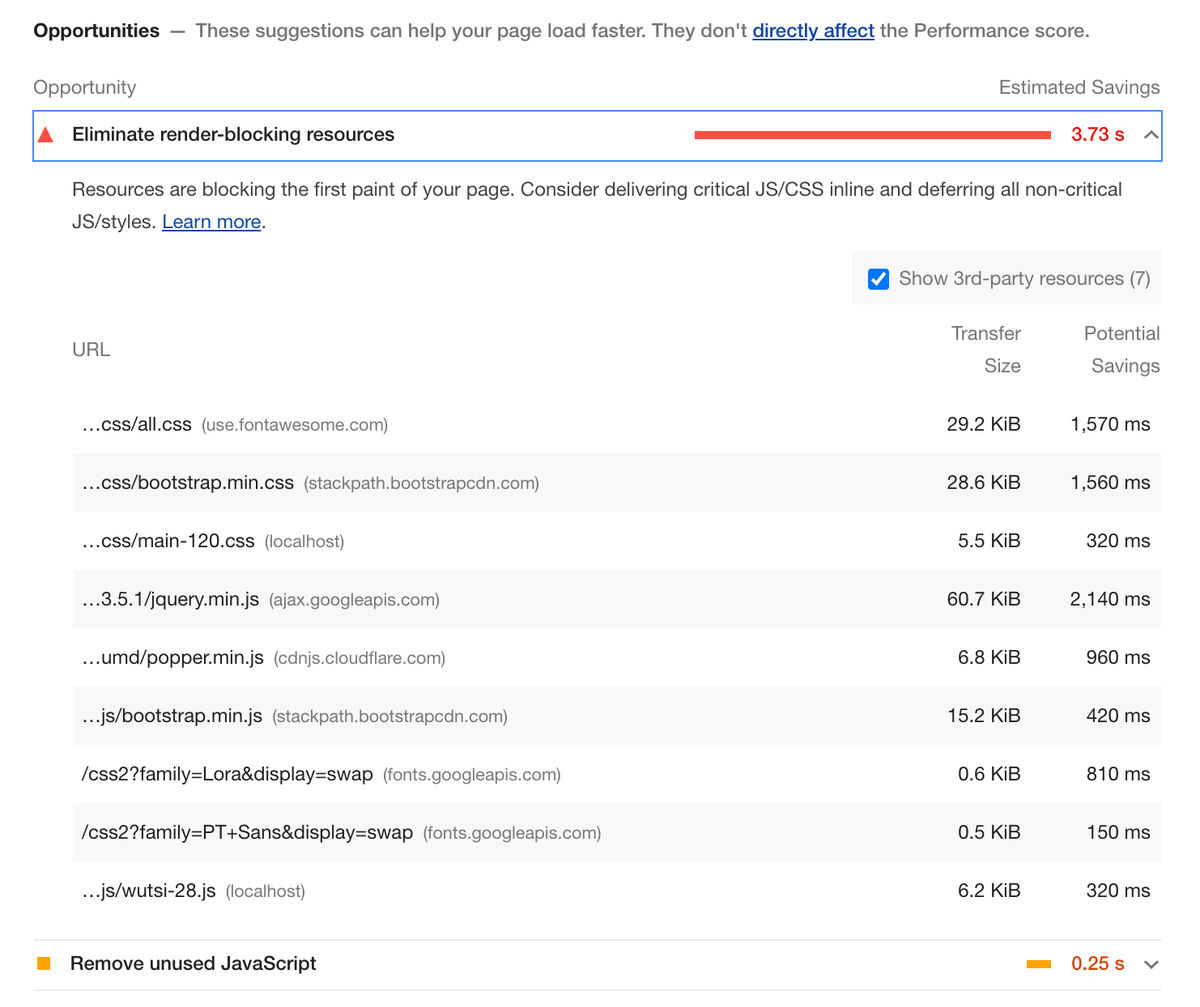Open the /css2?family=PT+Sans&display=swap URL

[x=247, y=833]
